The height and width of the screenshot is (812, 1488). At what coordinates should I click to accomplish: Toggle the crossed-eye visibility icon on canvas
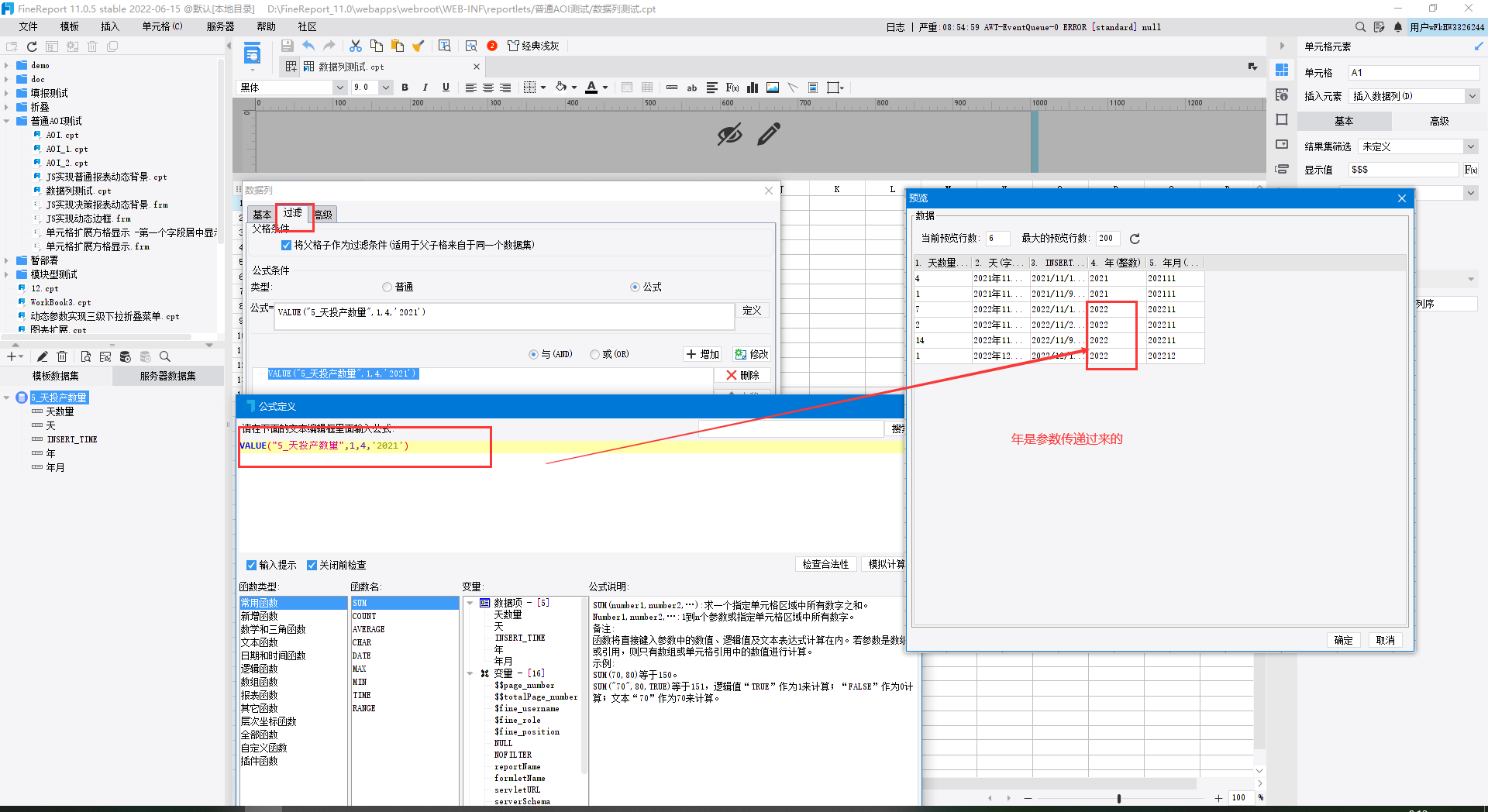[729, 135]
